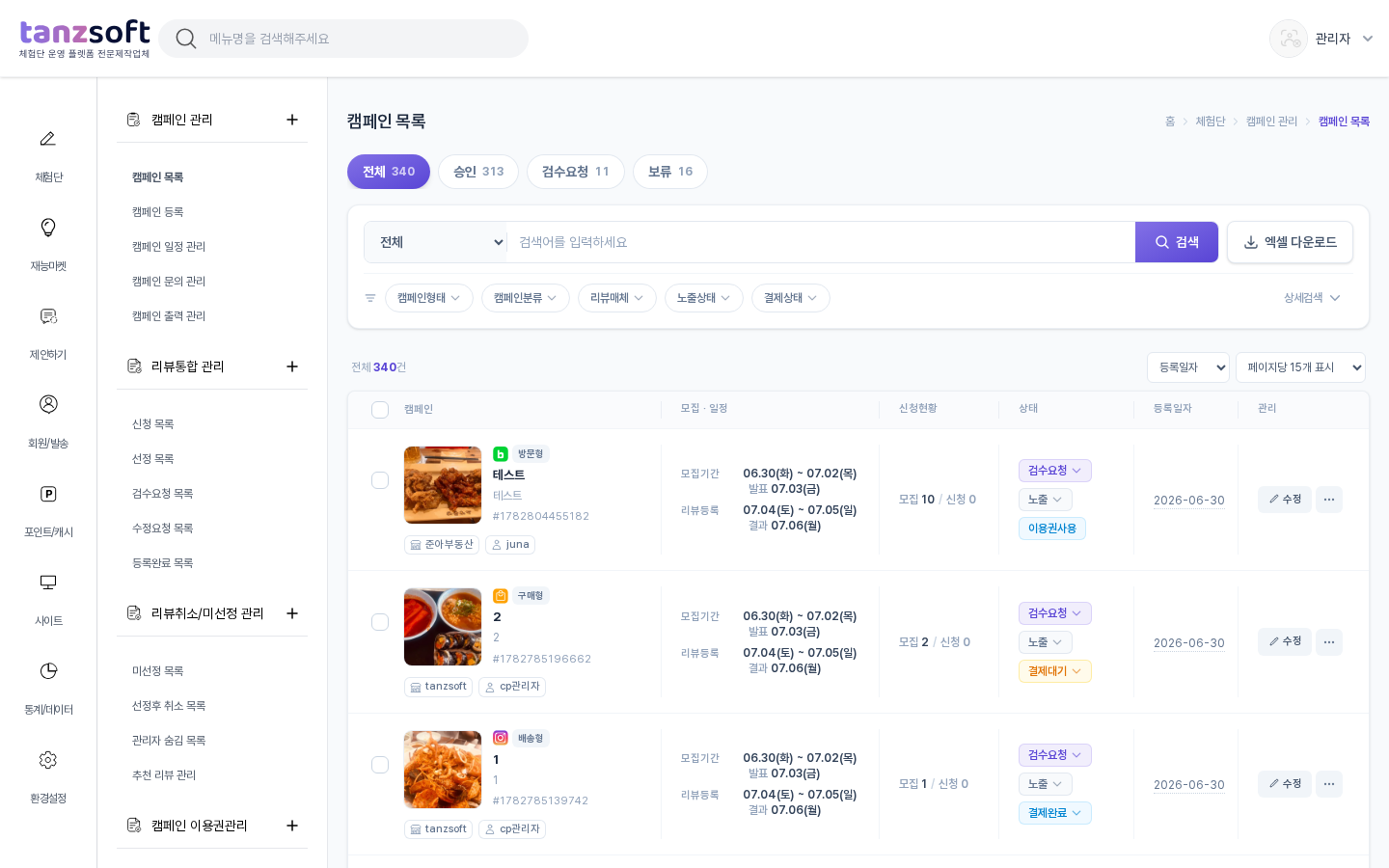Screen dimensions: 1389x868
Task: Click 수정 for the 테스트 campaign
Action: (x=1285, y=500)
